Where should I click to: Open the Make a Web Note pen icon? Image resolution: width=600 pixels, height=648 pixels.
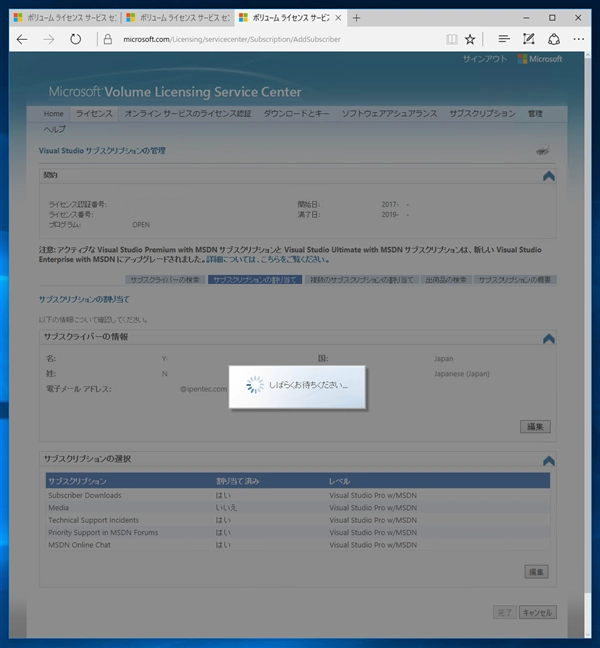pos(529,39)
